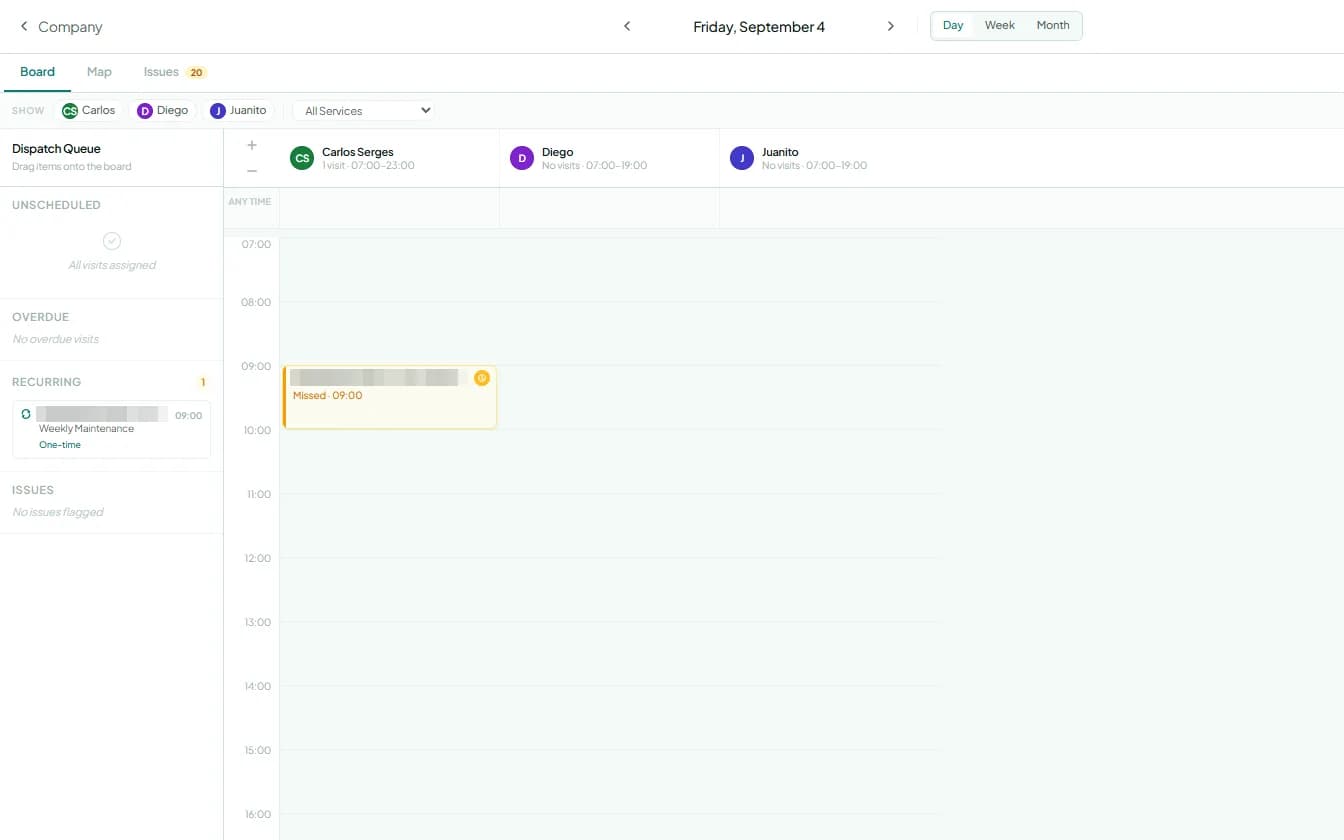Screen dimensions: 1344x840
Task: Open the Map tab
Action: [99, 72]
